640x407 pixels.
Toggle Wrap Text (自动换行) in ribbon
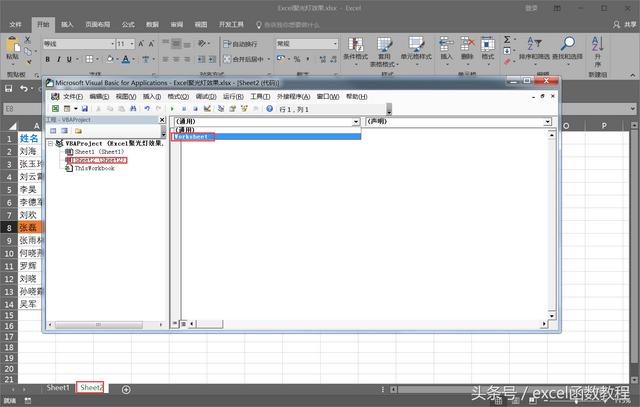pos(240,44)
